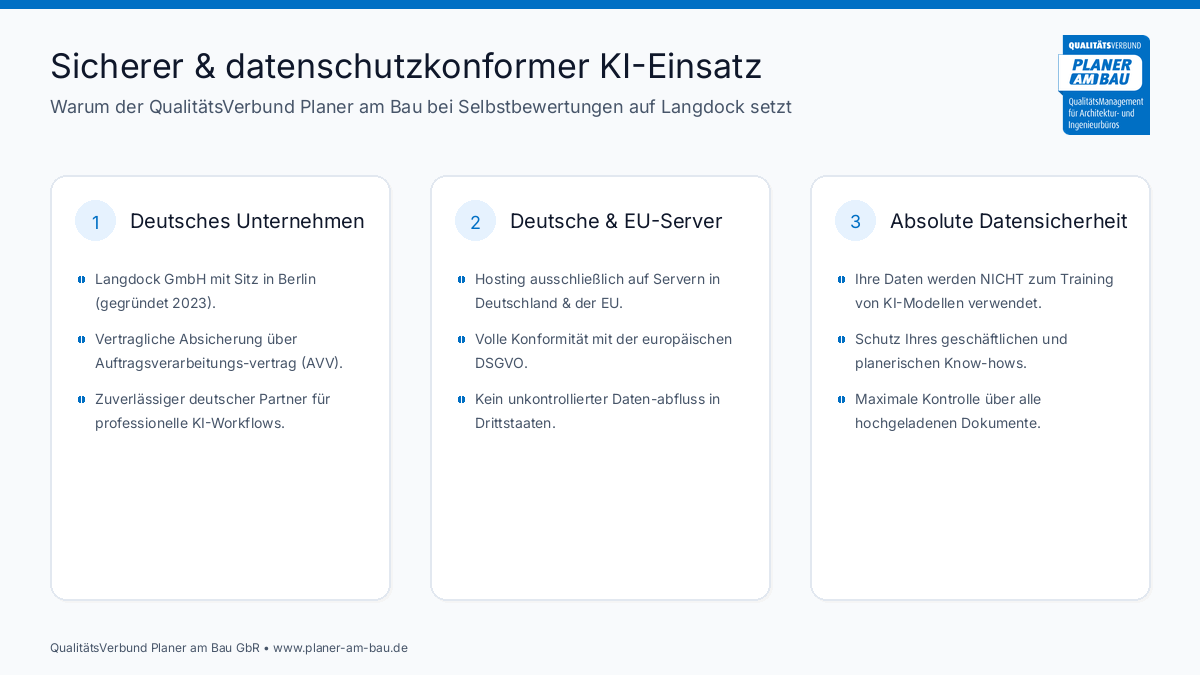Screen dimensions: 1200x675
Task: Click 'Schutz Ihres geschäftlichen' bullet text
Action: pyautogui.click(x=962, y=351)
